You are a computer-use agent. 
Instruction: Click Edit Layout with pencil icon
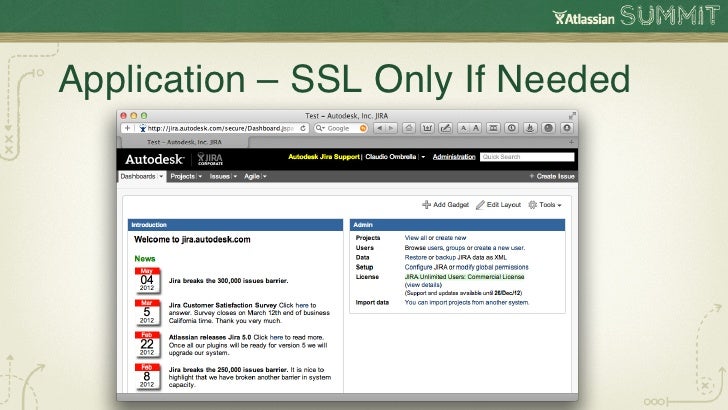(498, 205)
